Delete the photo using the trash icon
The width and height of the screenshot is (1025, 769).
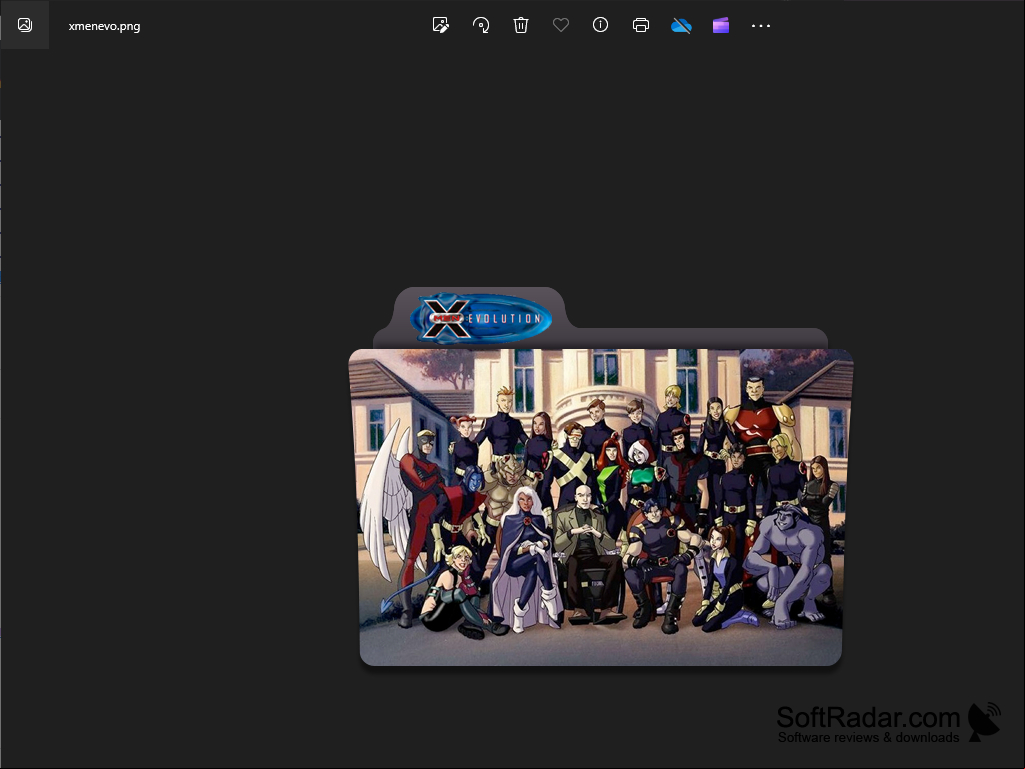point(521,26)
